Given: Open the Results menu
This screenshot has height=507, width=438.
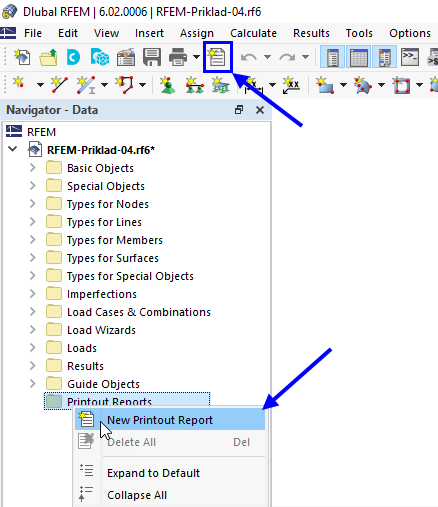Looking at the screenshot, I should coord(311,33).
